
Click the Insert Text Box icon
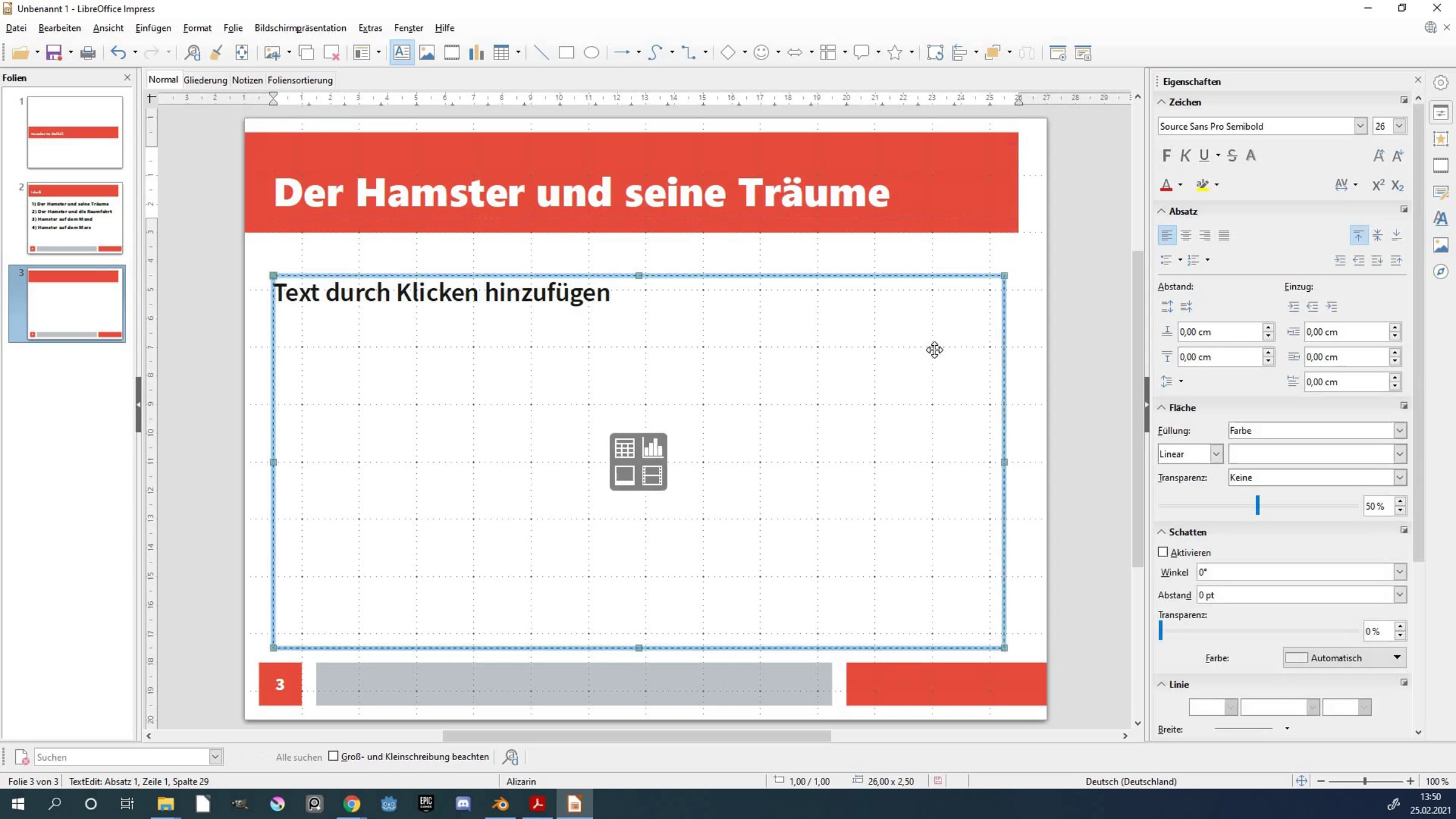click(402, 53)
